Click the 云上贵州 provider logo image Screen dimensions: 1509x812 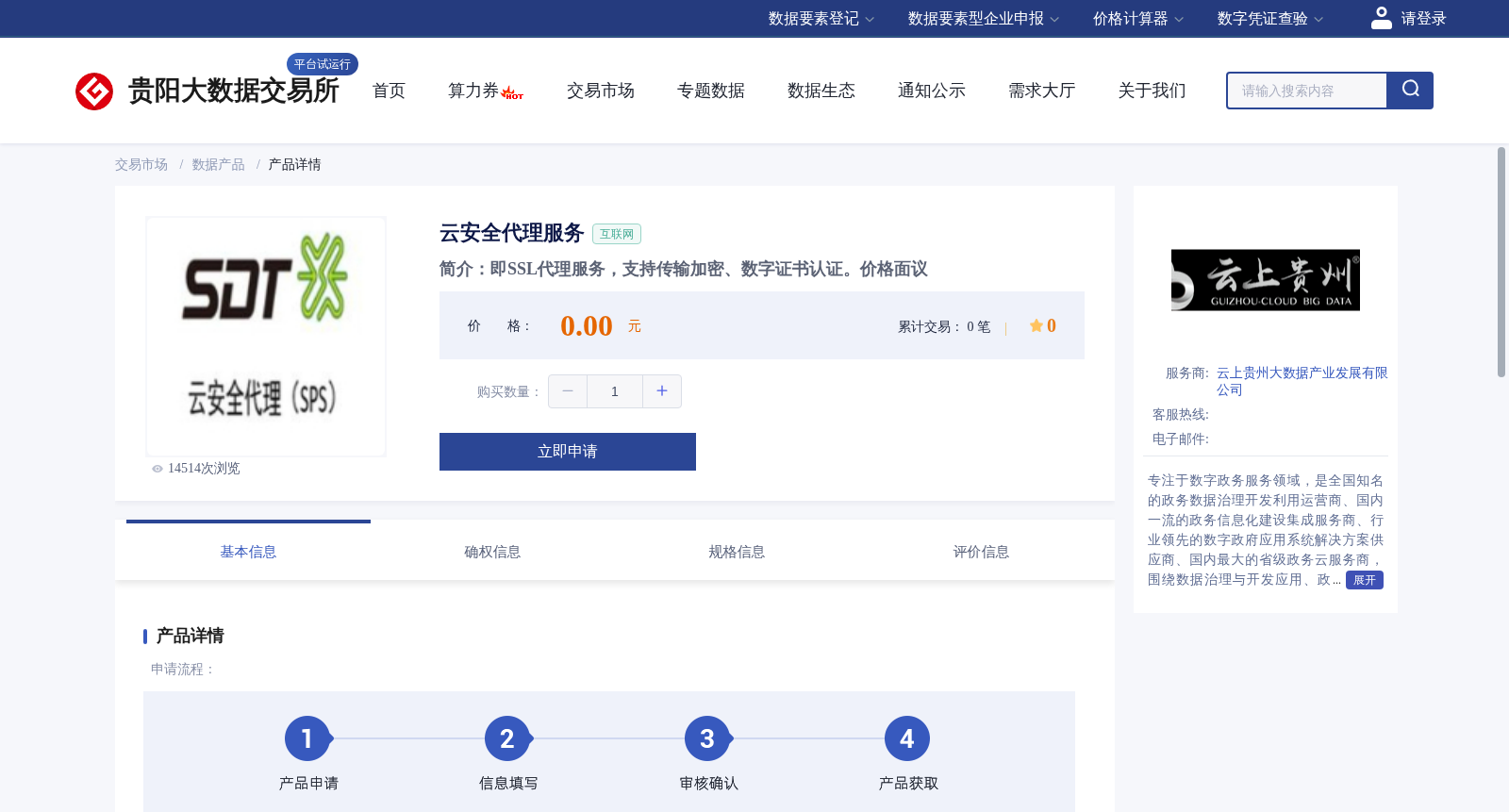click(x=1266, y=280)
